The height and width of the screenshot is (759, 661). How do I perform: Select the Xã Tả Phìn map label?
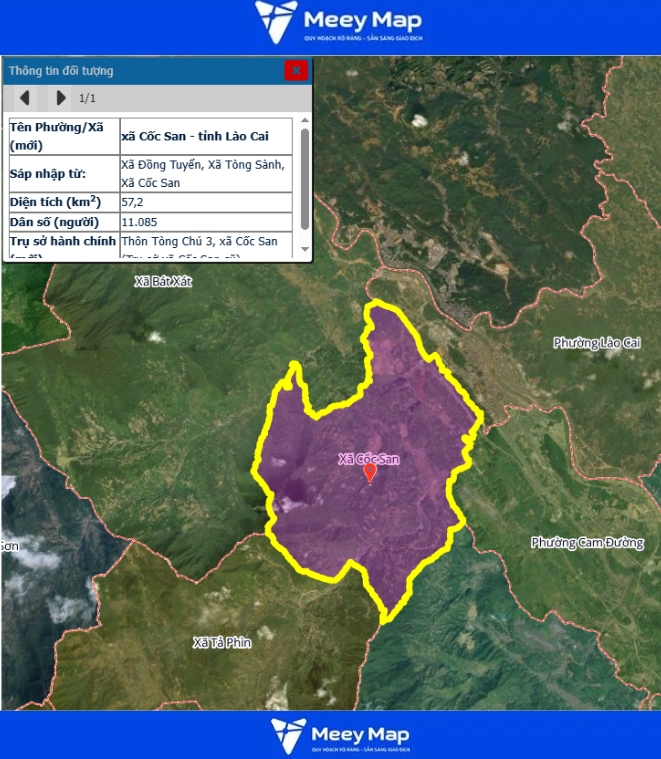[222, 642]
